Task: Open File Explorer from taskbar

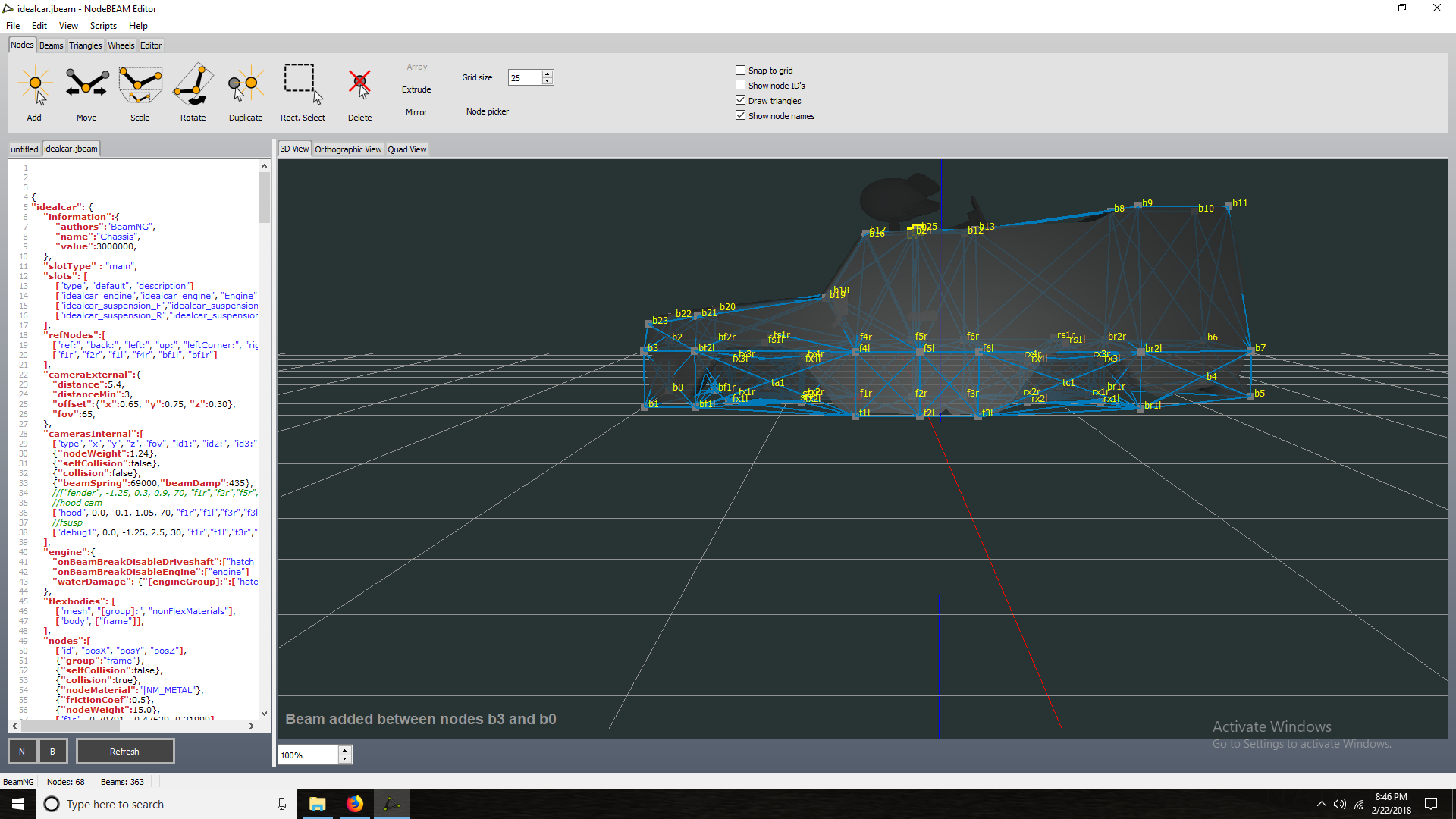Action: point(318,804)
